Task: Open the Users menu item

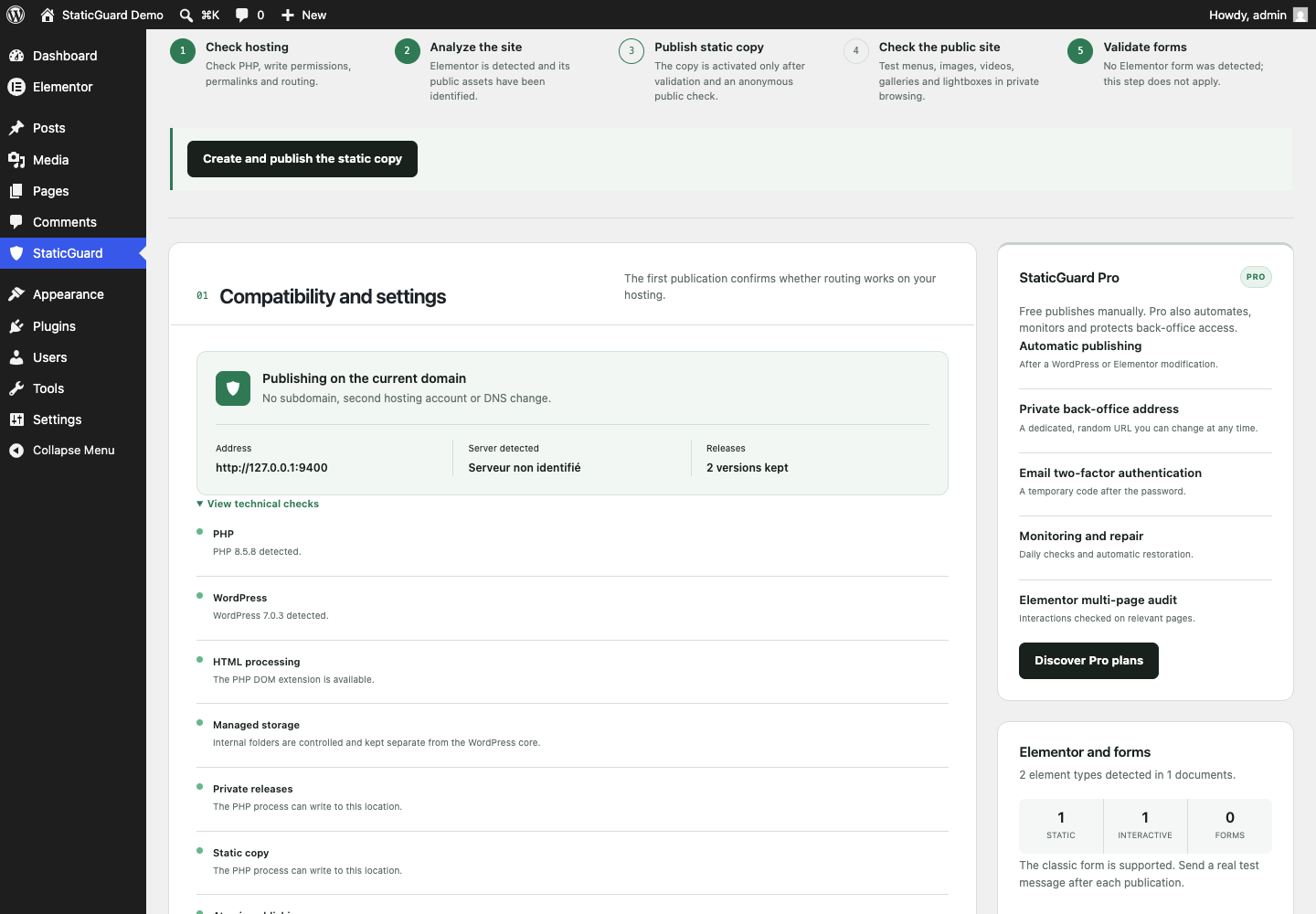Action: 73,357
